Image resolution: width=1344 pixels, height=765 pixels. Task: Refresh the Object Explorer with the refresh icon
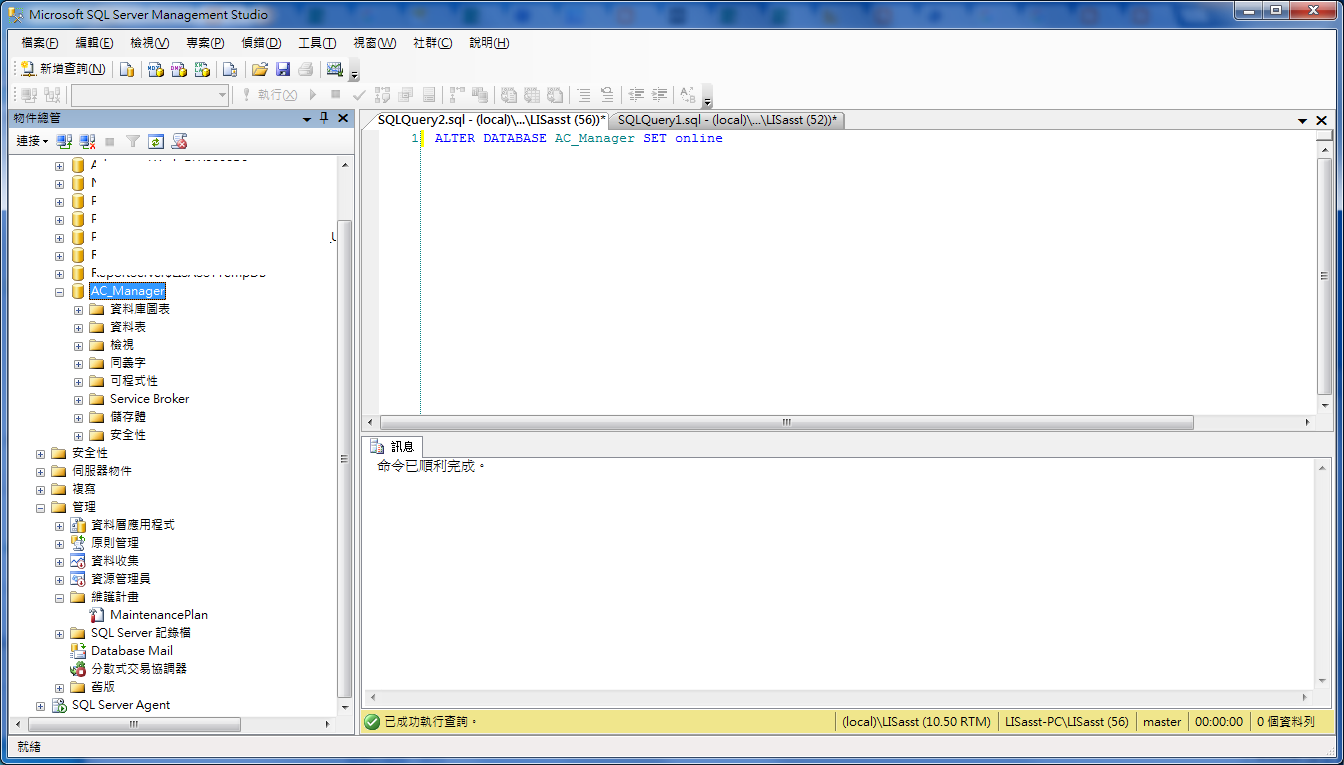(155, 141)
